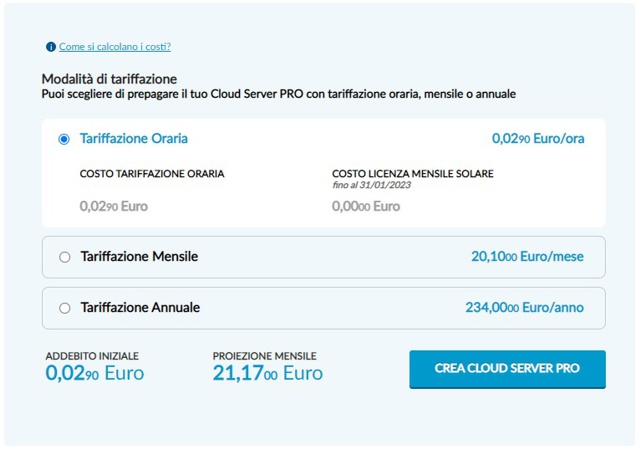Click the 0,0290 Euro/ora hourly price

coord(538,139)
